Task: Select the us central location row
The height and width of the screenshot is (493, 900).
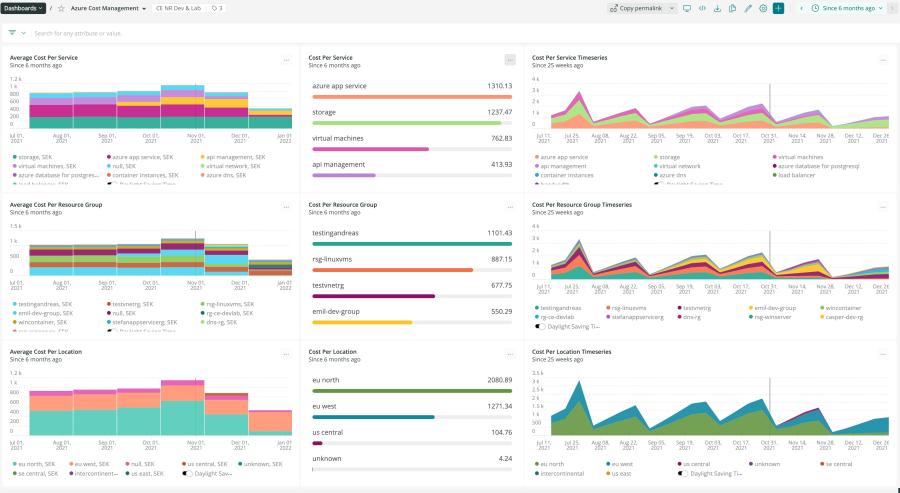Action: [412, 437]
